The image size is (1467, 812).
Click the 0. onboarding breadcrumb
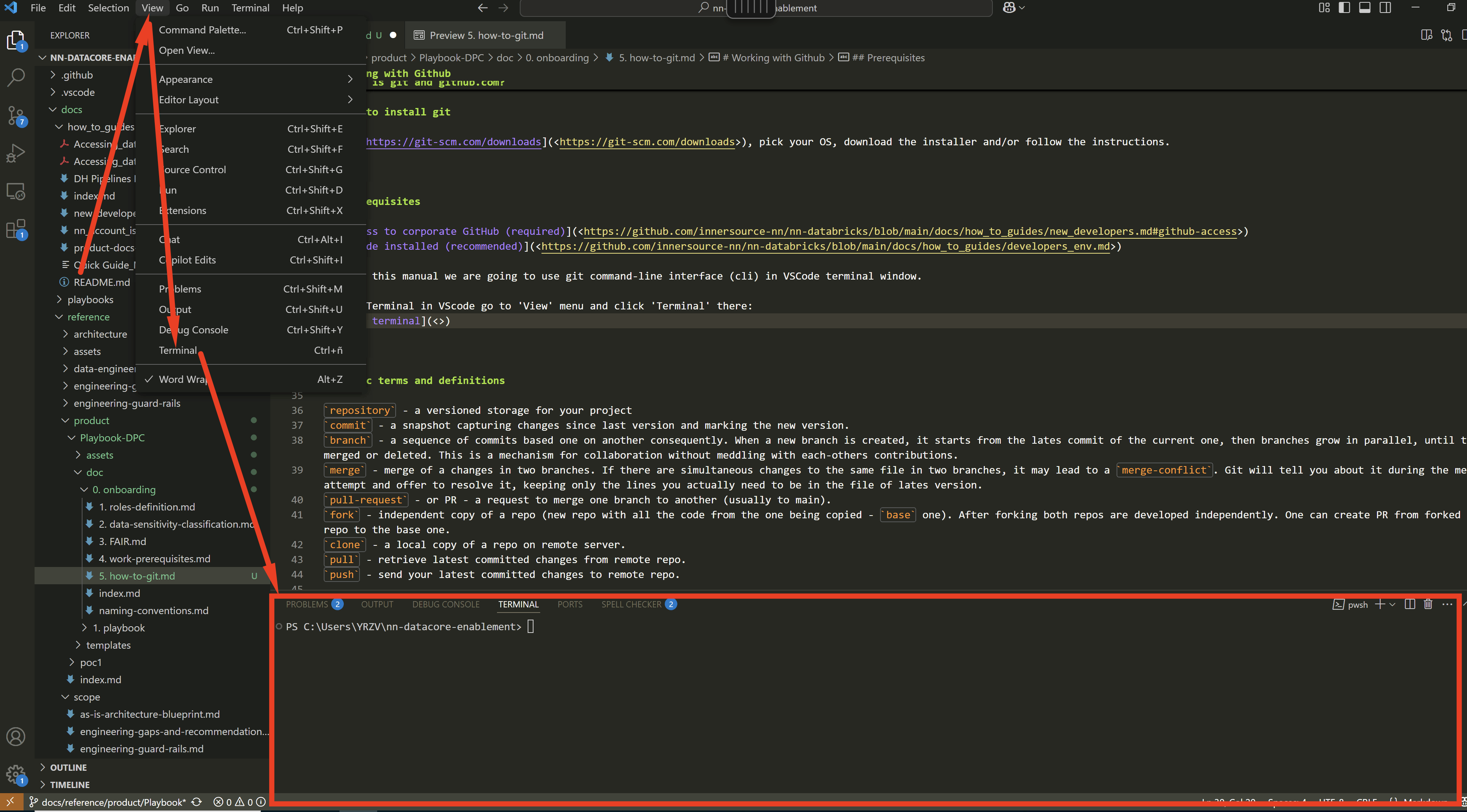pos(557,57)
